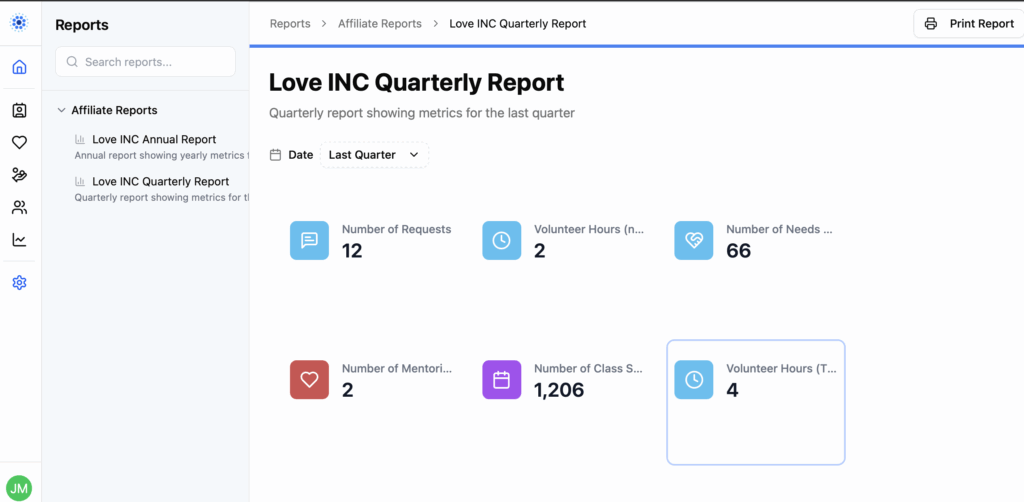Open the hand-with-heart icon in sidebar
Image resolution: width=1024 pixels, height=502 pixels.
[x=20, y=175]
